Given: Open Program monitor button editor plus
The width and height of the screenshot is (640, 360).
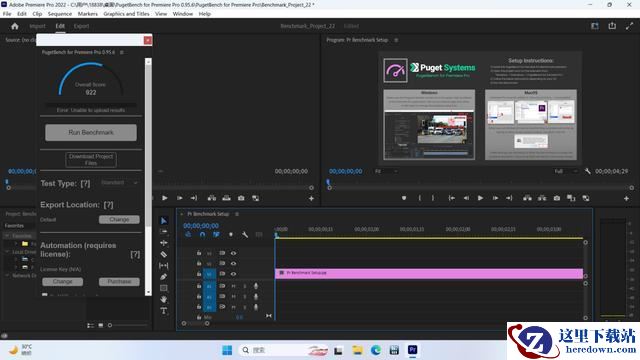Looking at the screenshot, I should point(627,198).
